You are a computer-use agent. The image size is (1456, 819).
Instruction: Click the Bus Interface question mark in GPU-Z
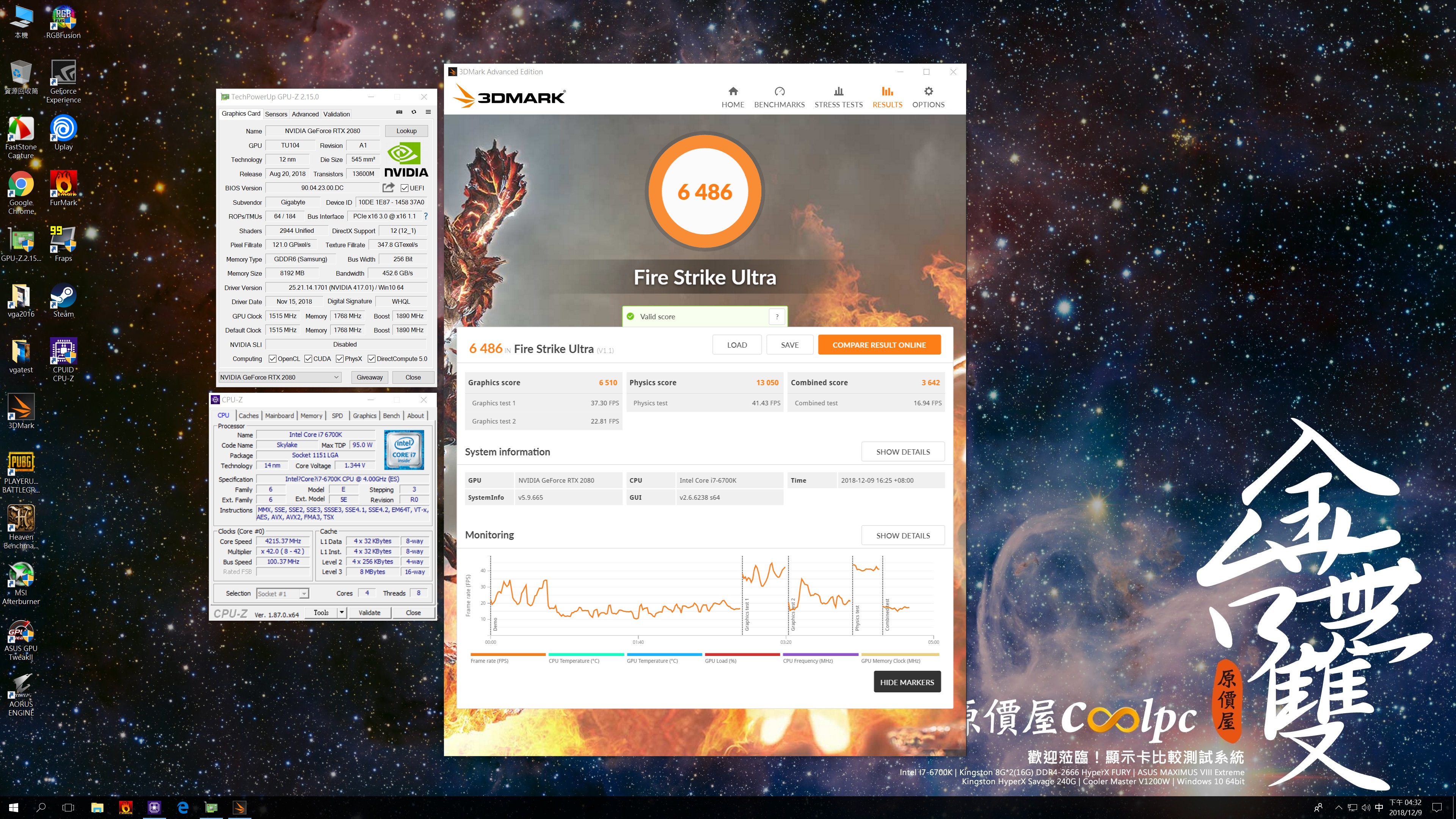pos(425,216)
